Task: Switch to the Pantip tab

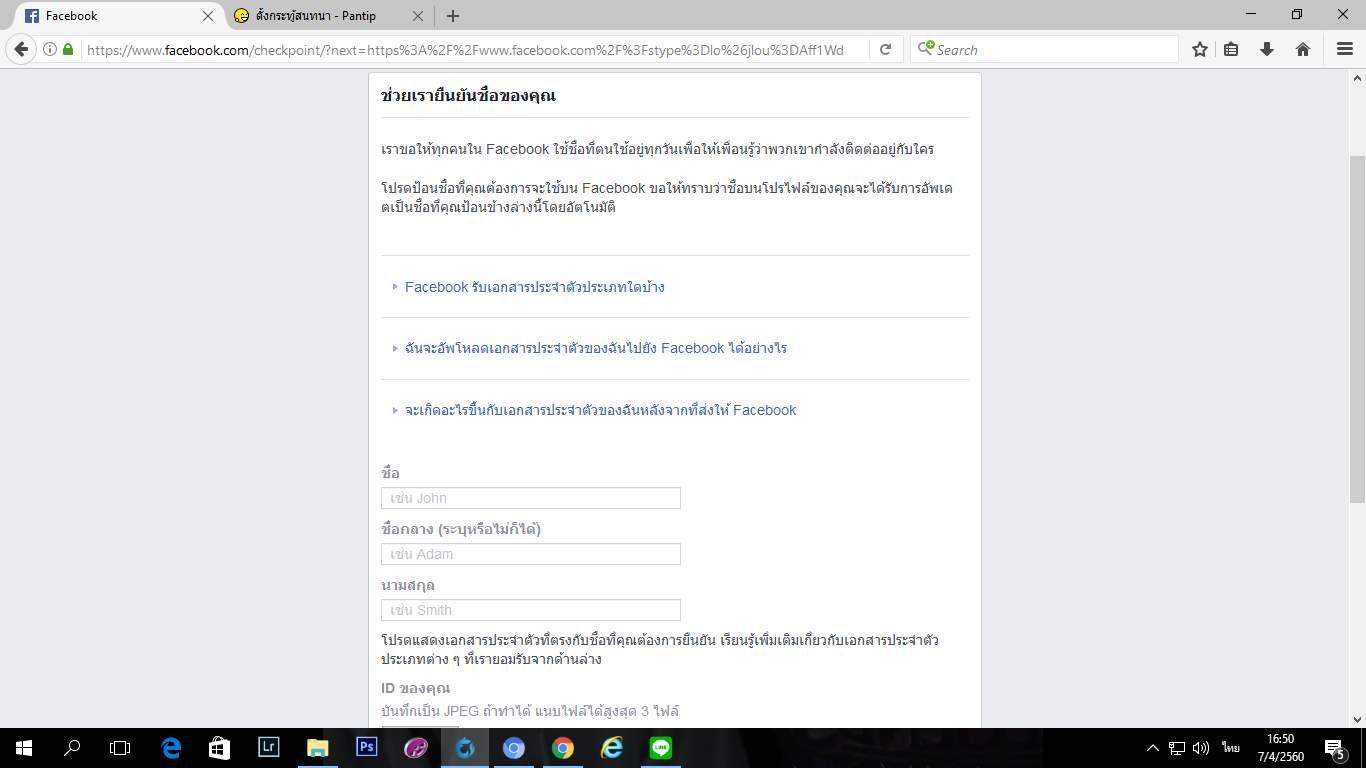Action: click(x=328, y=16)
